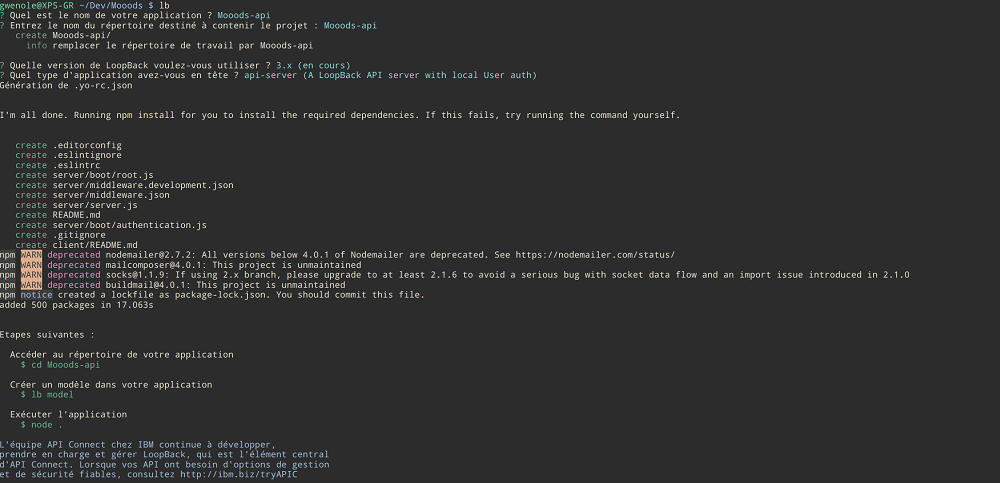Click the 'node .' command line

click(x=41, y=424)
